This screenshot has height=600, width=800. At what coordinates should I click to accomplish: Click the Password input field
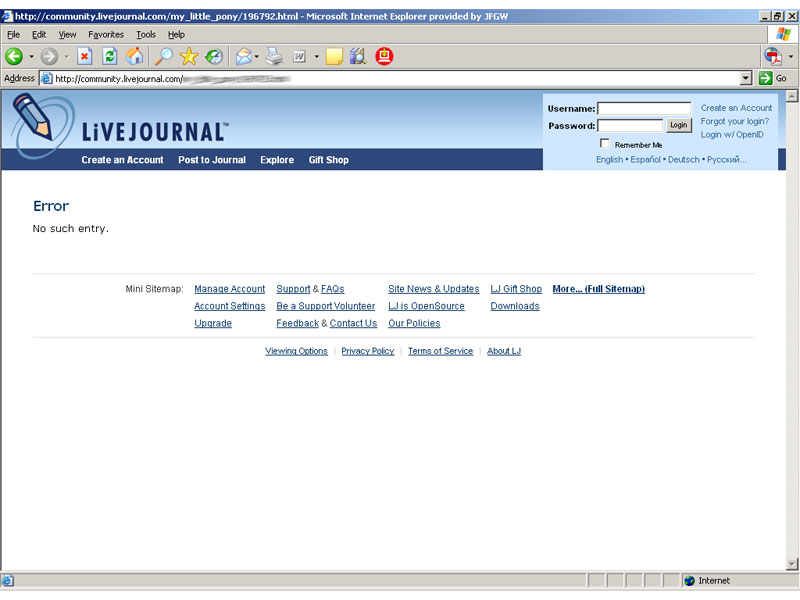pos(630,126)
